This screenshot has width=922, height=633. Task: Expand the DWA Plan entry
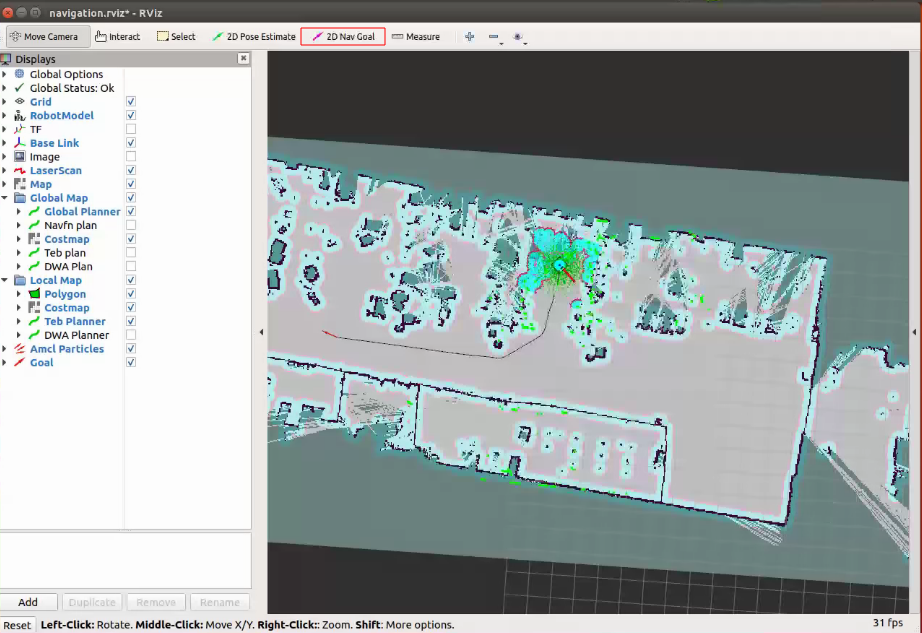[19, 266]
